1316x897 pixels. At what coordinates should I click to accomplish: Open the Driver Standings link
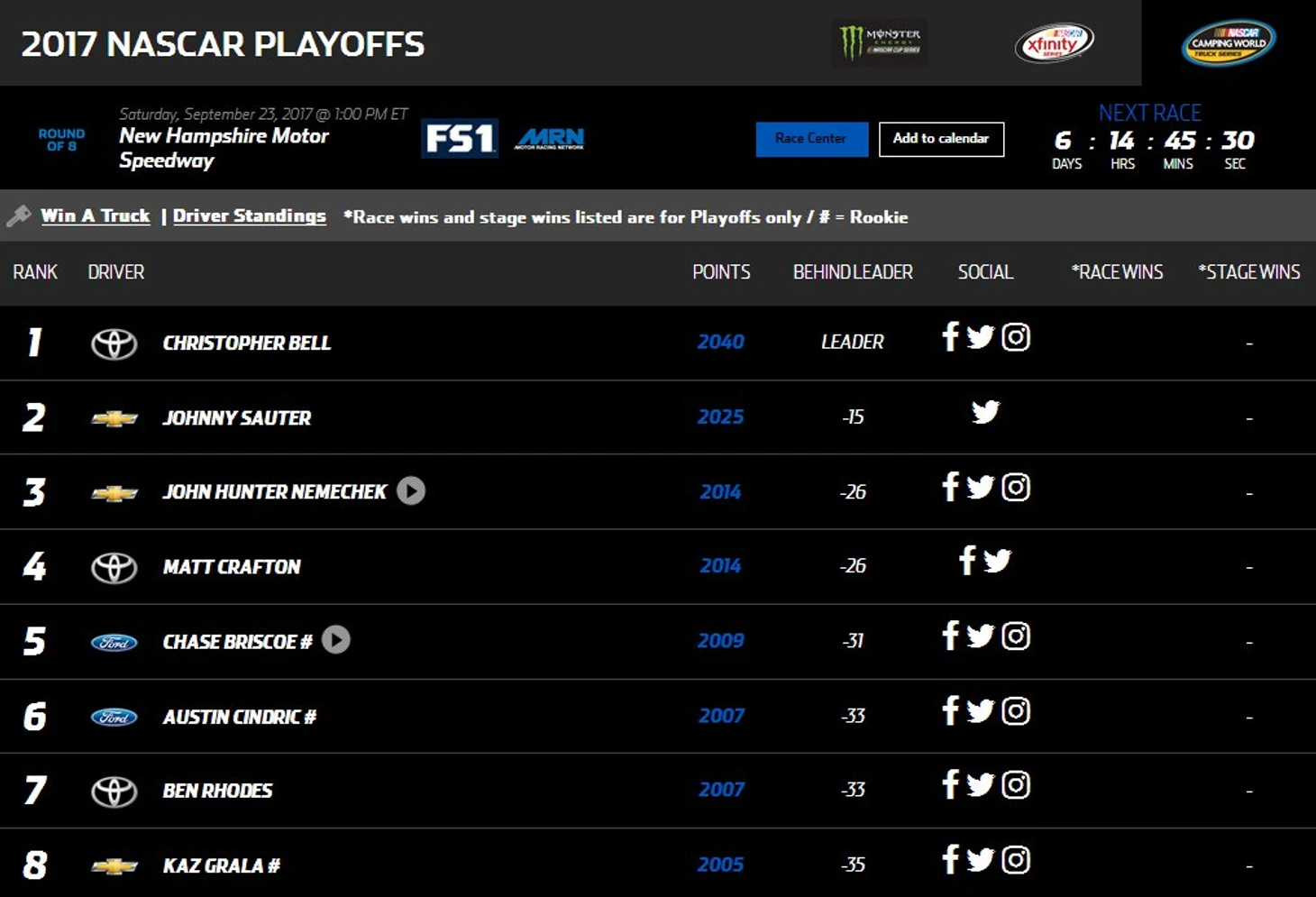(x=250, y=215)
